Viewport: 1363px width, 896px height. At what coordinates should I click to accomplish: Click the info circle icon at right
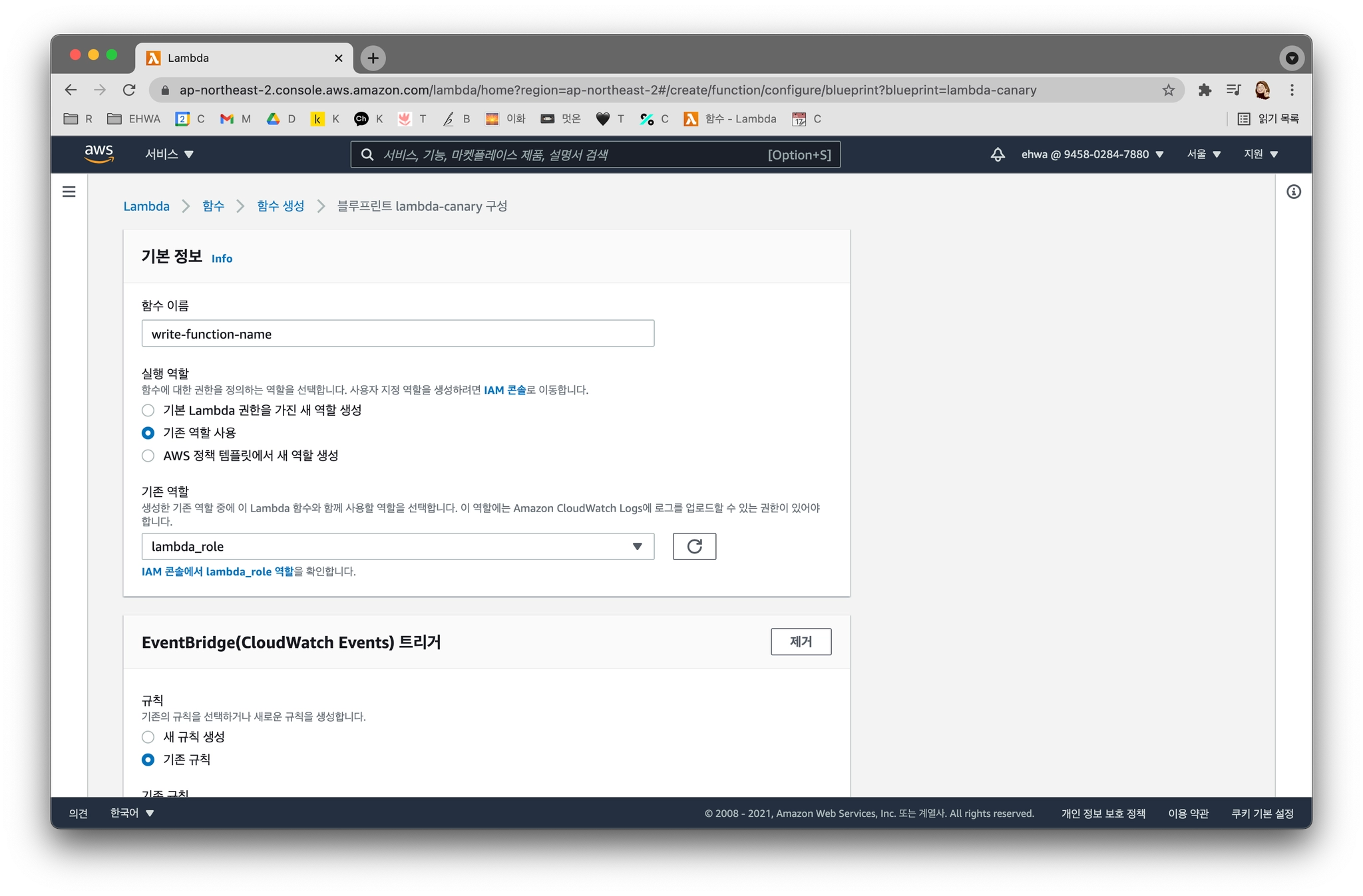click(x=1293, y=192)
